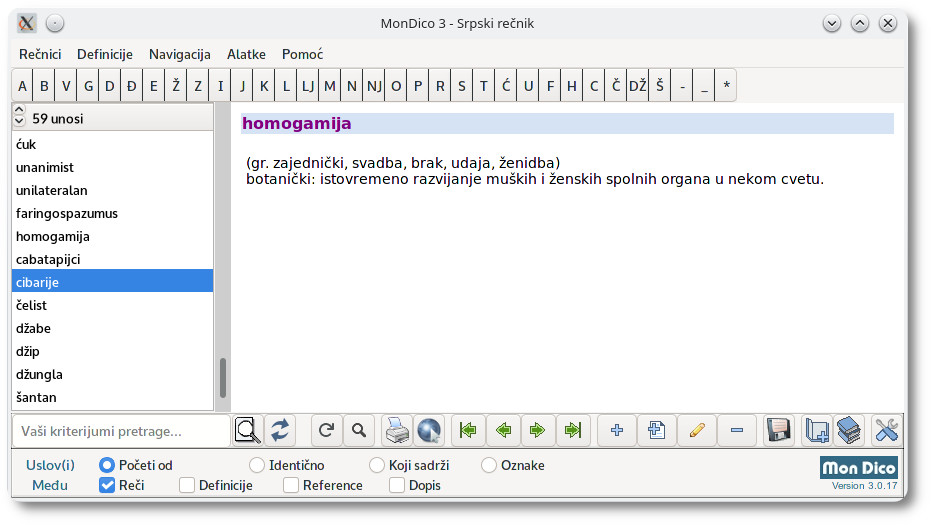Image resolution: width=931 pixels, height=525 pixels.
Task: Open settings via wrench and screwdriver icon
Action: click(886, 431)
